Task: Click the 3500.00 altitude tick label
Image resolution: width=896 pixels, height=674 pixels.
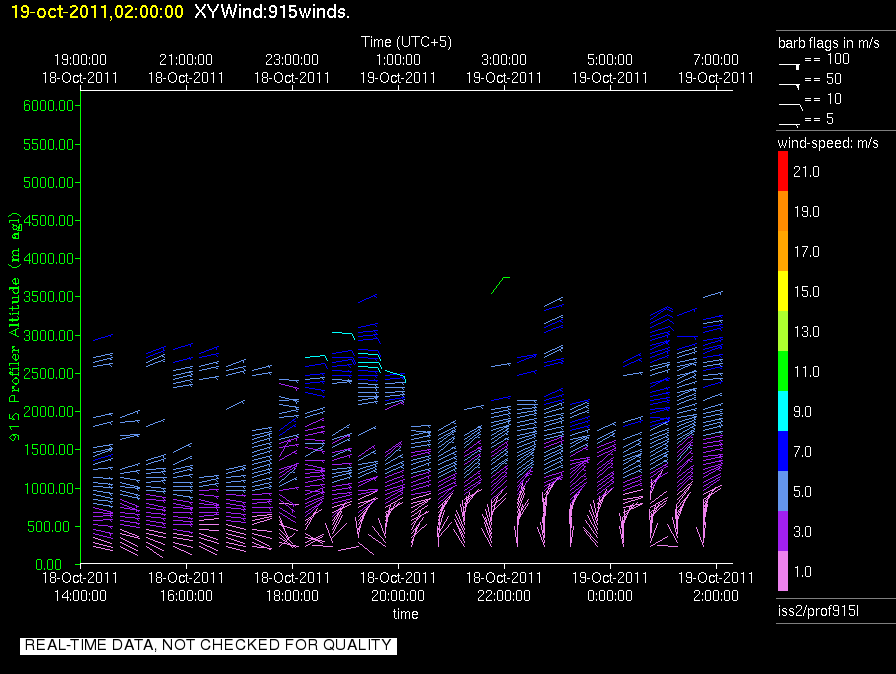Action: (49, 296)
